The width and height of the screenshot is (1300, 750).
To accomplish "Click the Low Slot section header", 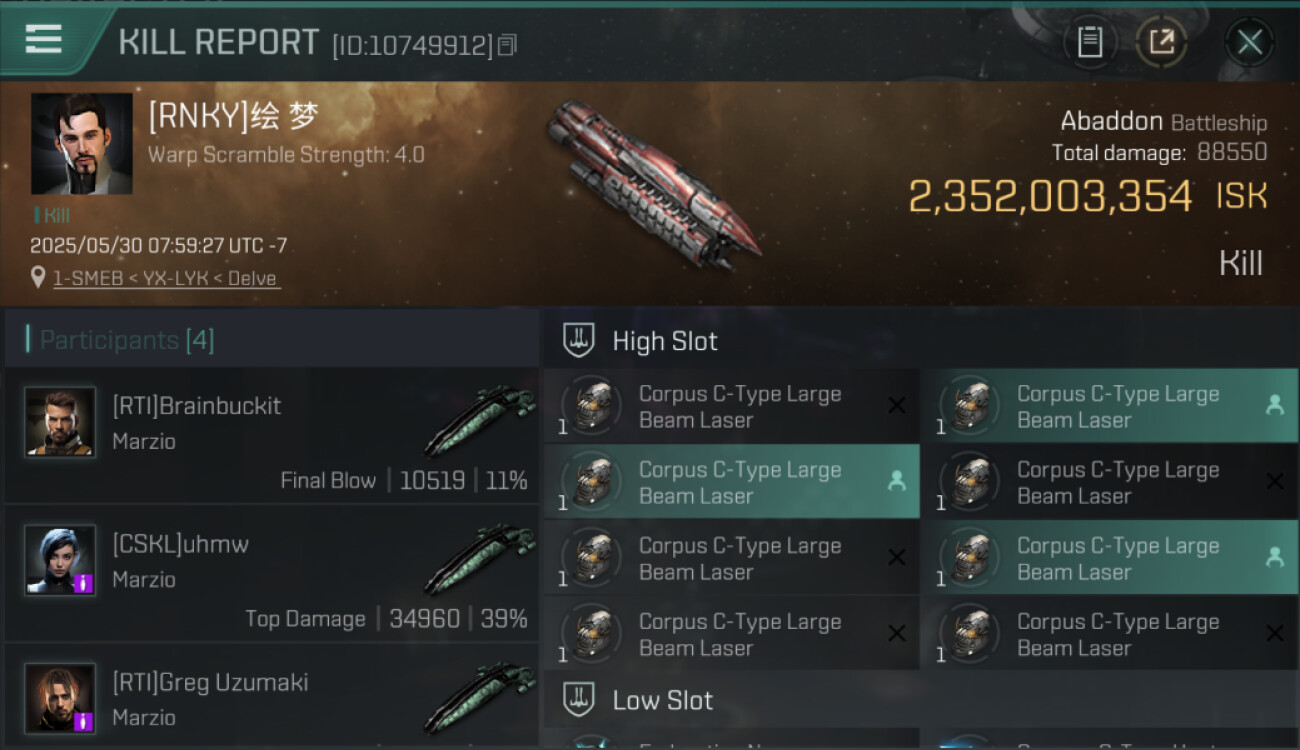I will (x=662, y=700).
